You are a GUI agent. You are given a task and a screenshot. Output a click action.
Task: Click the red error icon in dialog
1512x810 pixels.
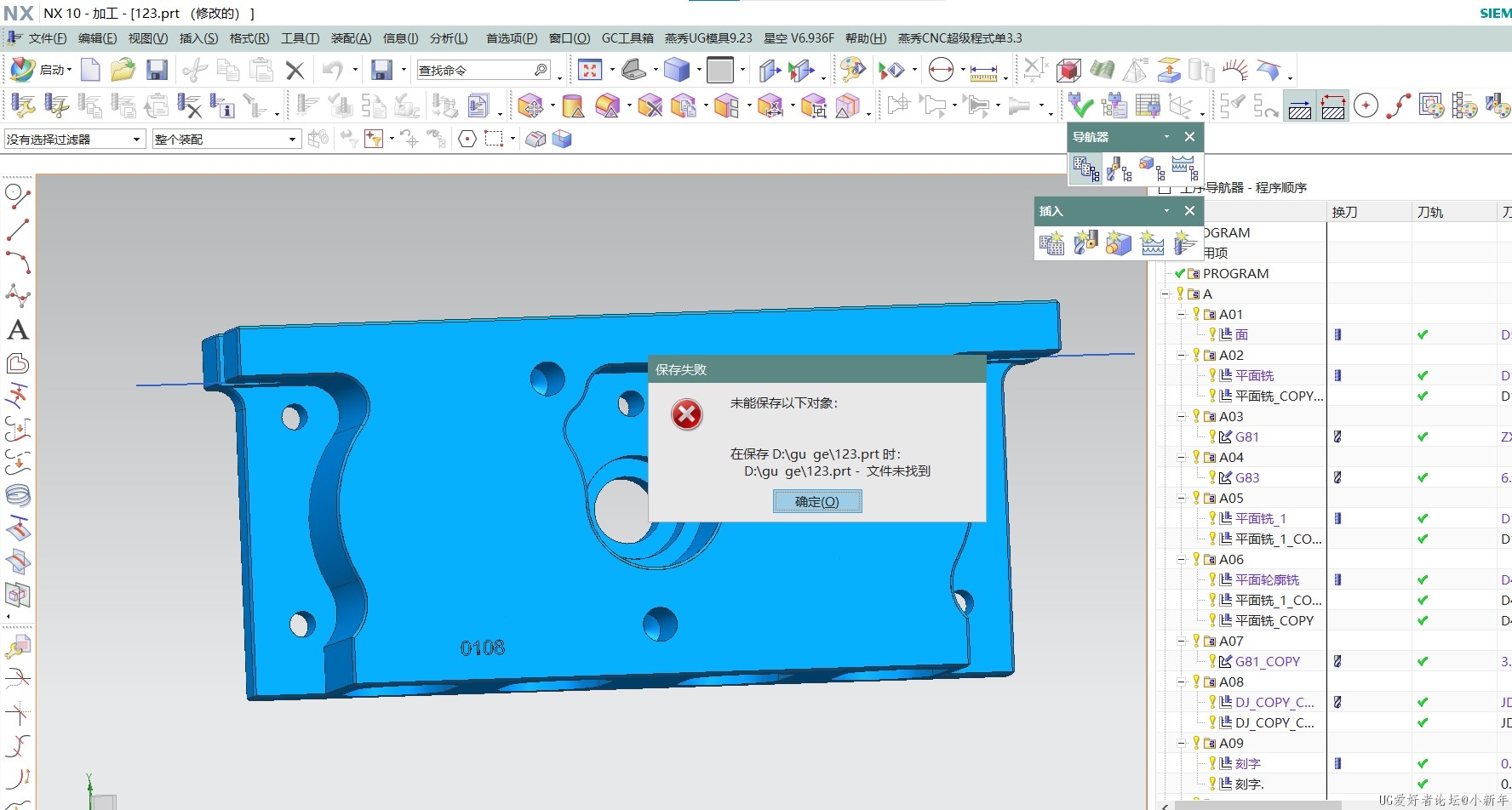click(x=686, y=415)
